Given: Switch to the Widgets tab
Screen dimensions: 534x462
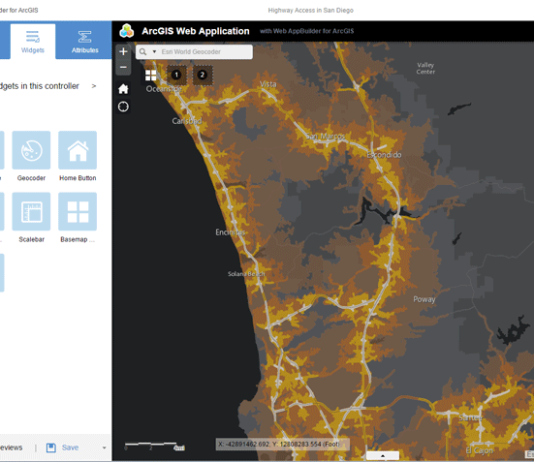Looking at the screenshot, I should click(x=33, y=41).
